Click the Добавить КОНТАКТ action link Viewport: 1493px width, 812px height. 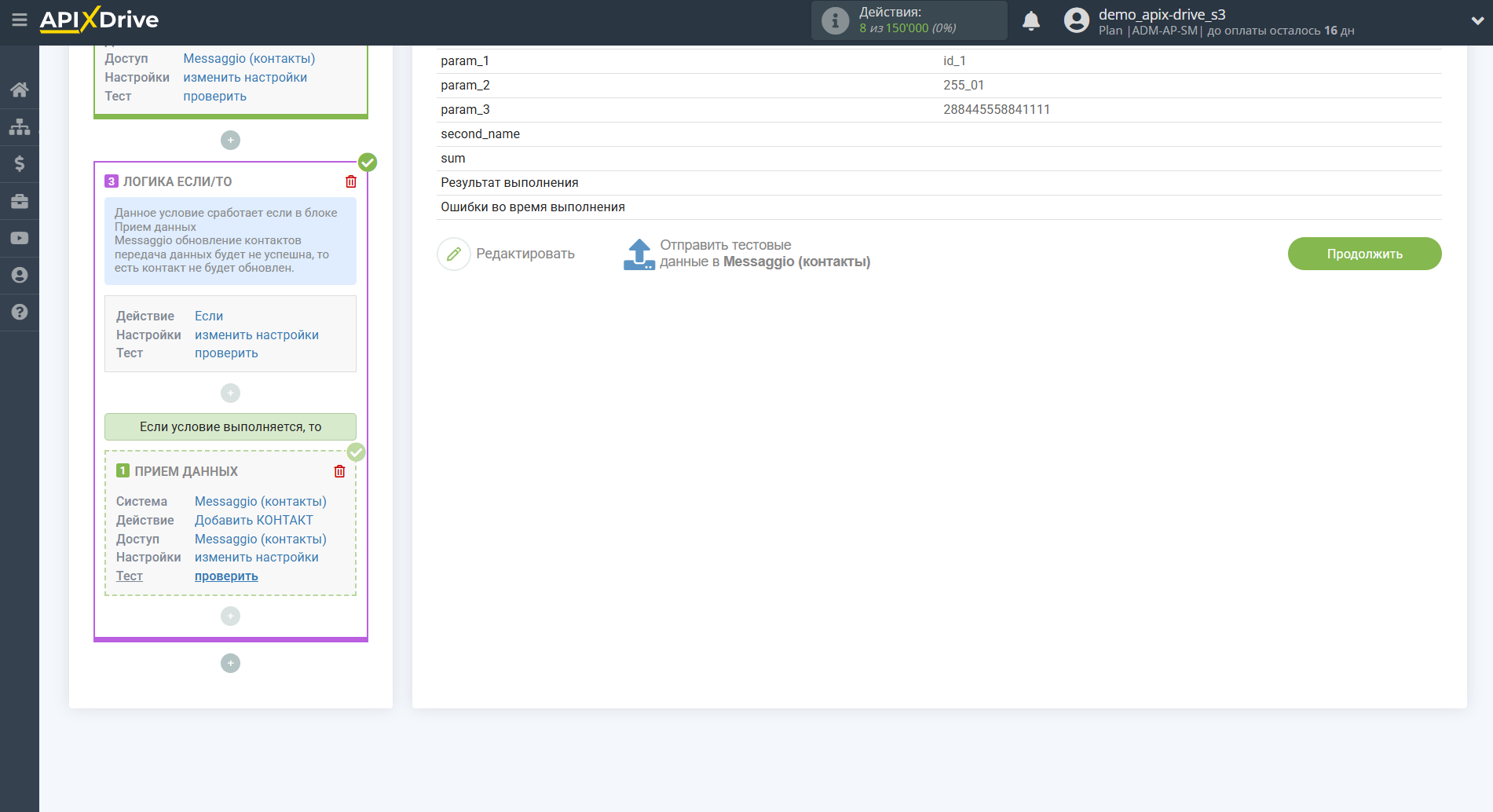pos(254,520)
